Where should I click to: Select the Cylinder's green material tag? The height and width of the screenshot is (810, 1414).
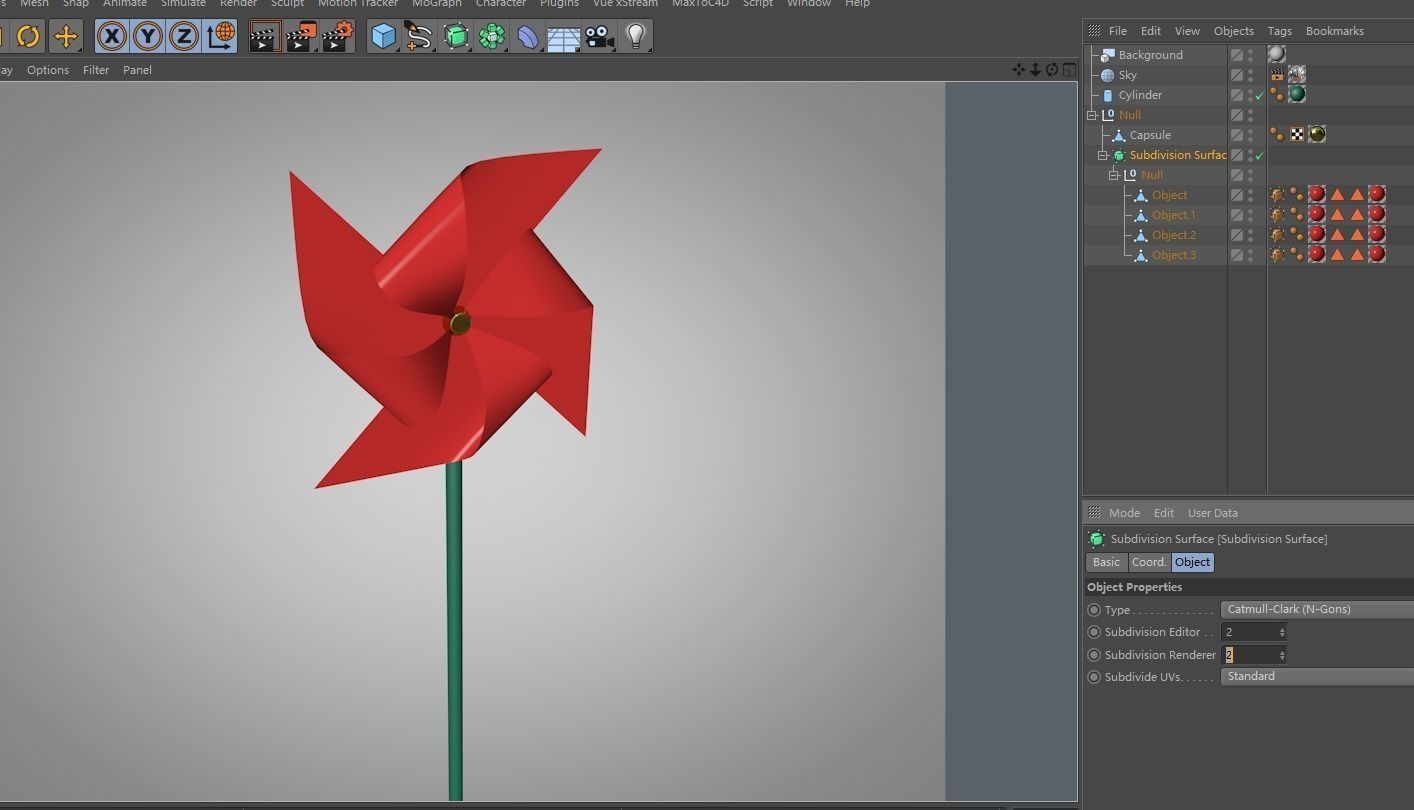click(1297, 95)
